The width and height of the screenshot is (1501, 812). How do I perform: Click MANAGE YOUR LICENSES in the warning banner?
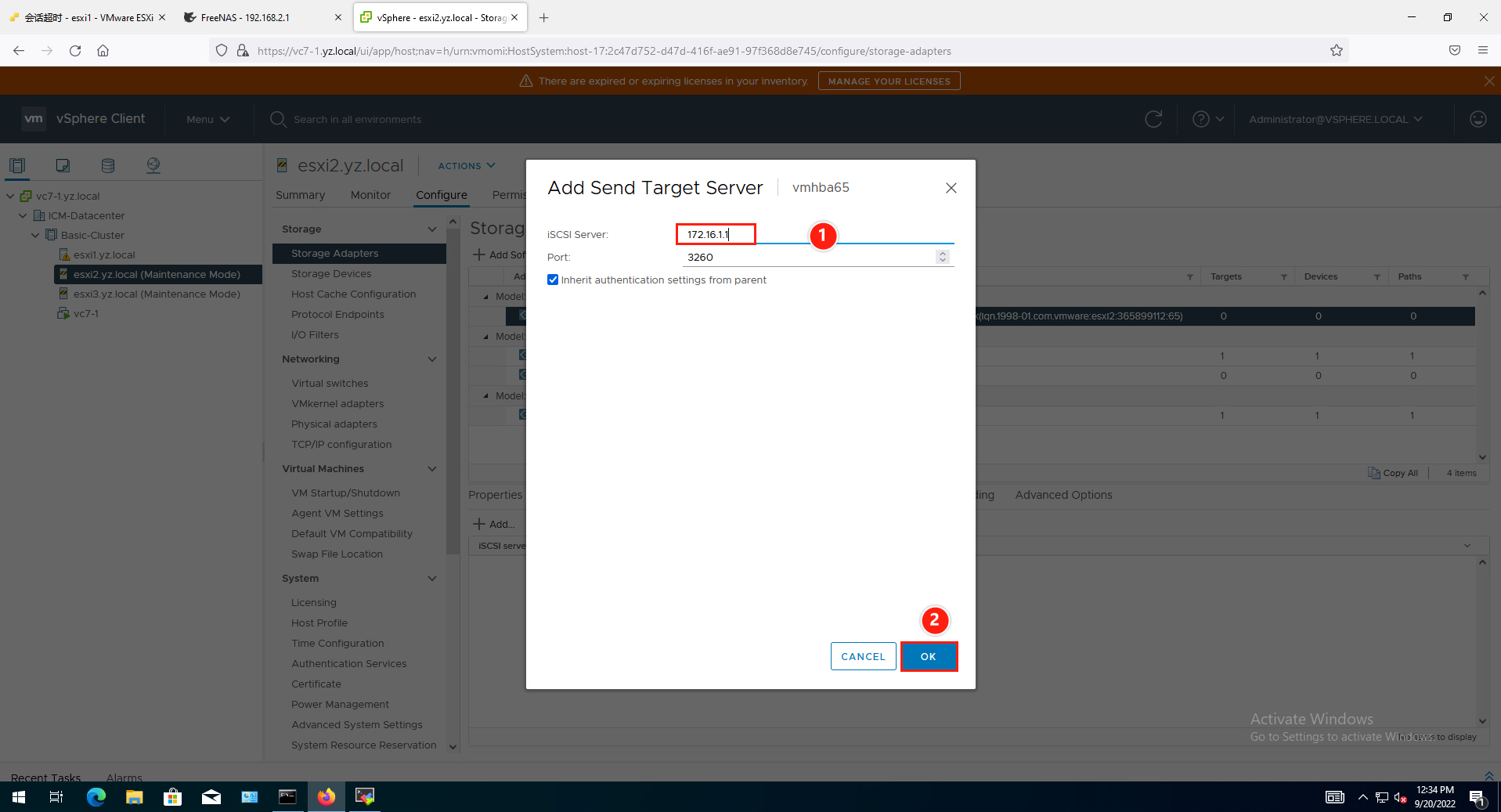coord(889,81)
